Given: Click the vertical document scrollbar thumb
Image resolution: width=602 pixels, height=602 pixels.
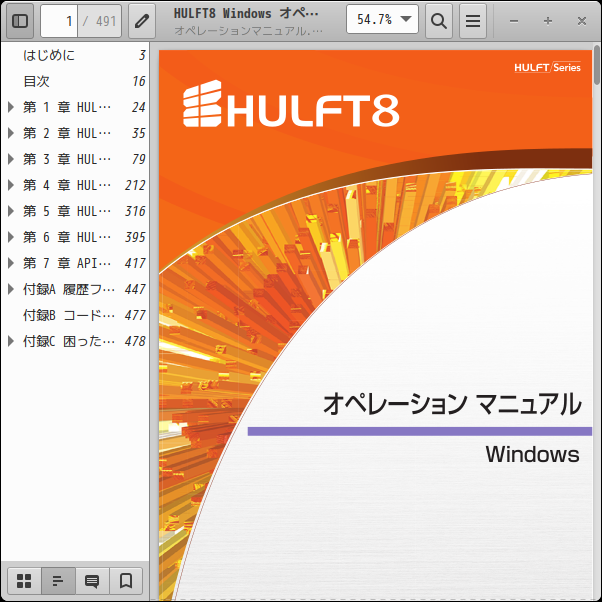Looking at the screenshot, I should pyautogui.click(x=597, y=64).
